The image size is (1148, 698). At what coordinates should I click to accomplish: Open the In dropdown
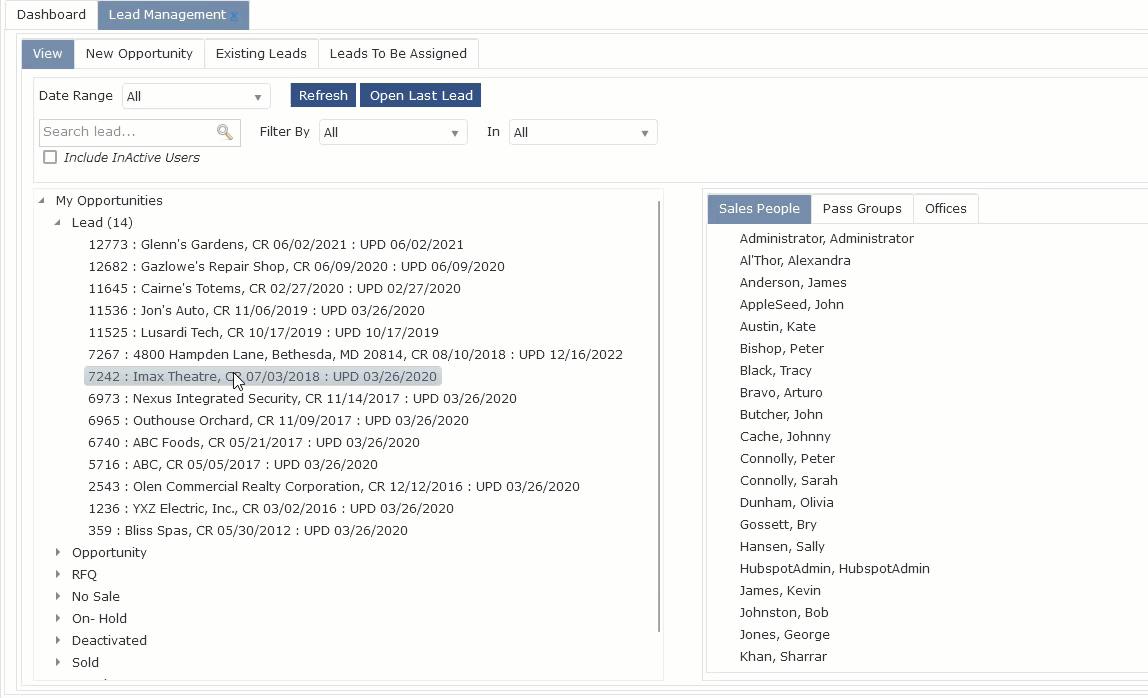point(583,133)
